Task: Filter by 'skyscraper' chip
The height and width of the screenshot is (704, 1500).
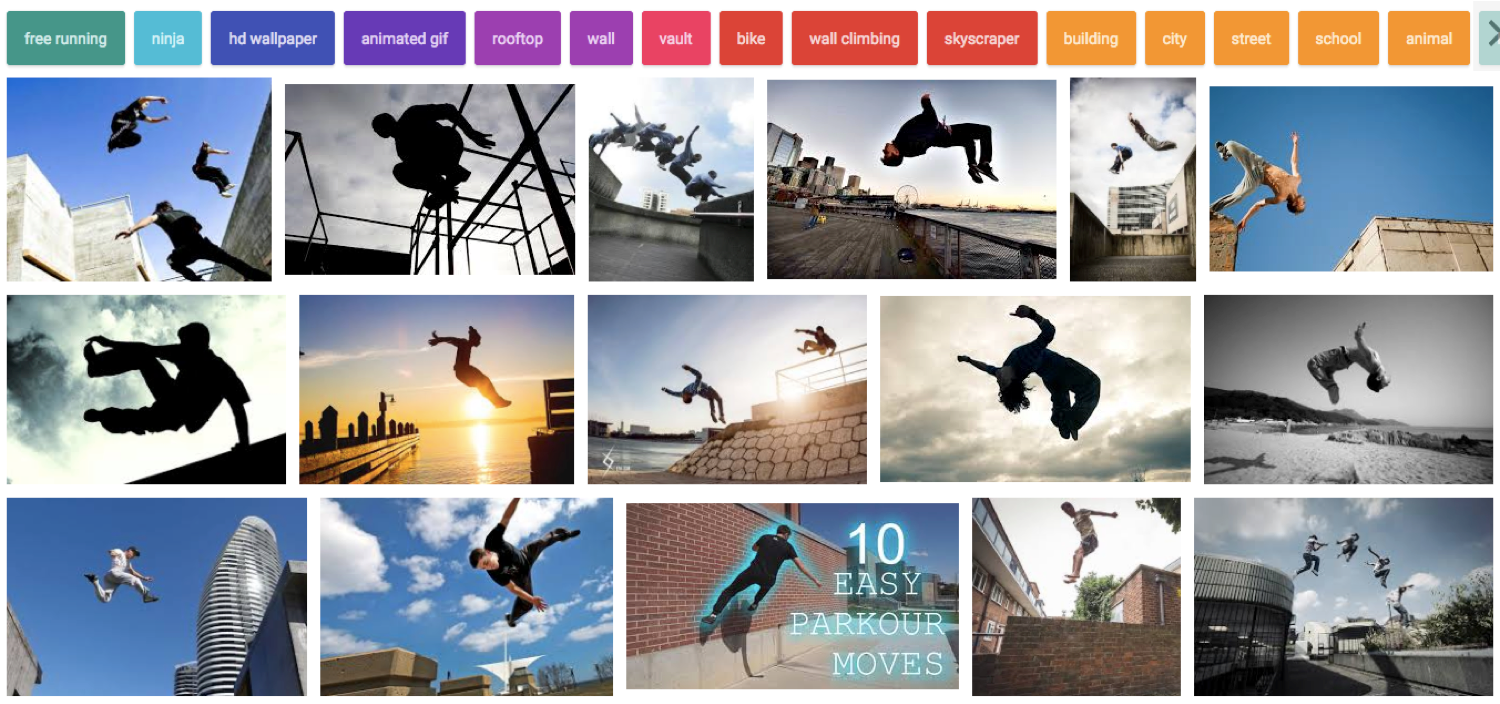Action: click(982, 39)
